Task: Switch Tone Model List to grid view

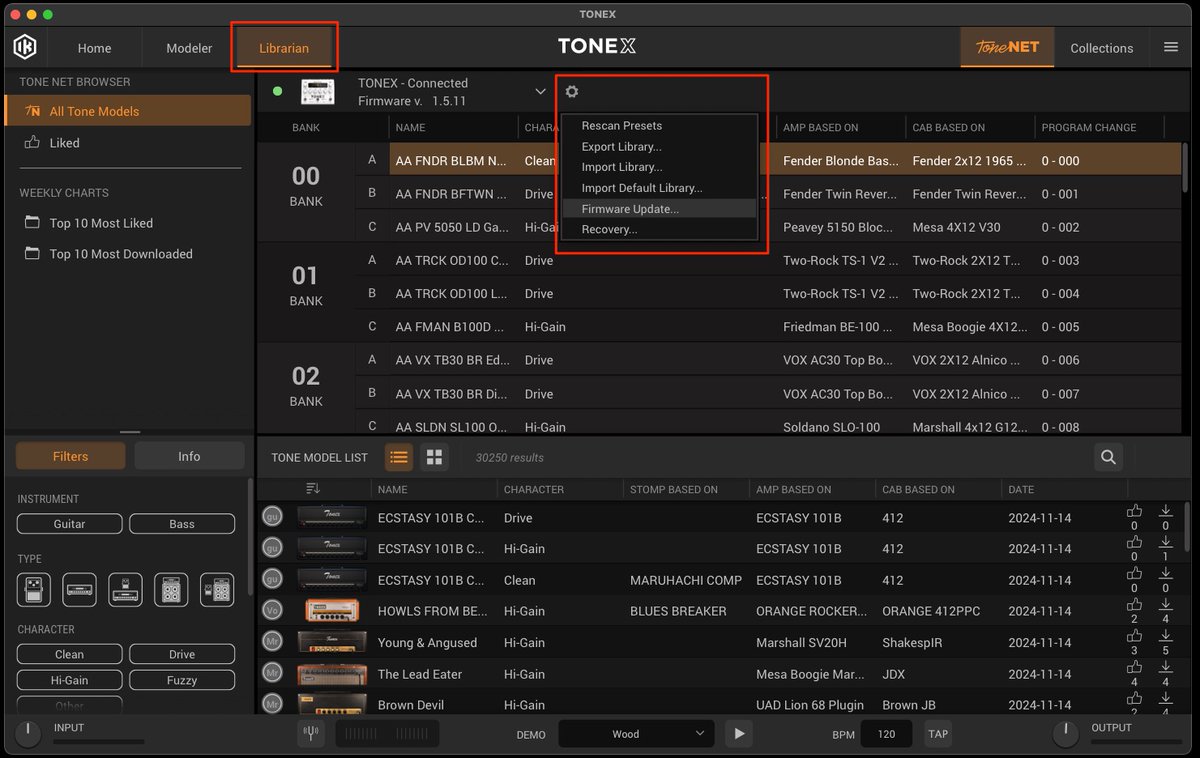Action: pyautogui.click(x=434, y=457)
